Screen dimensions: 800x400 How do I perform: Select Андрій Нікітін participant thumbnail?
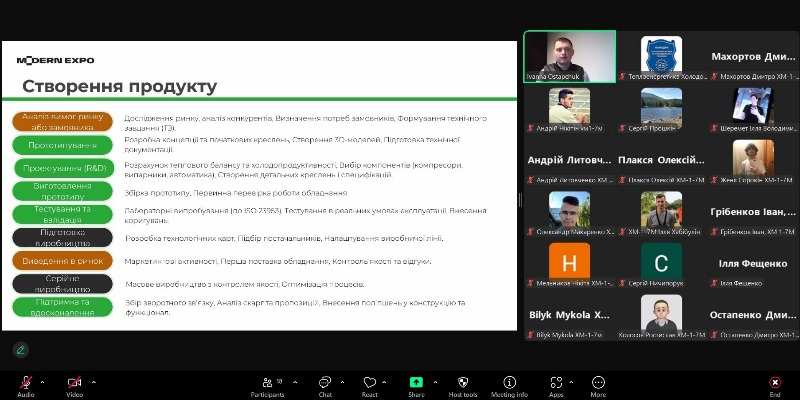point(569,109)
